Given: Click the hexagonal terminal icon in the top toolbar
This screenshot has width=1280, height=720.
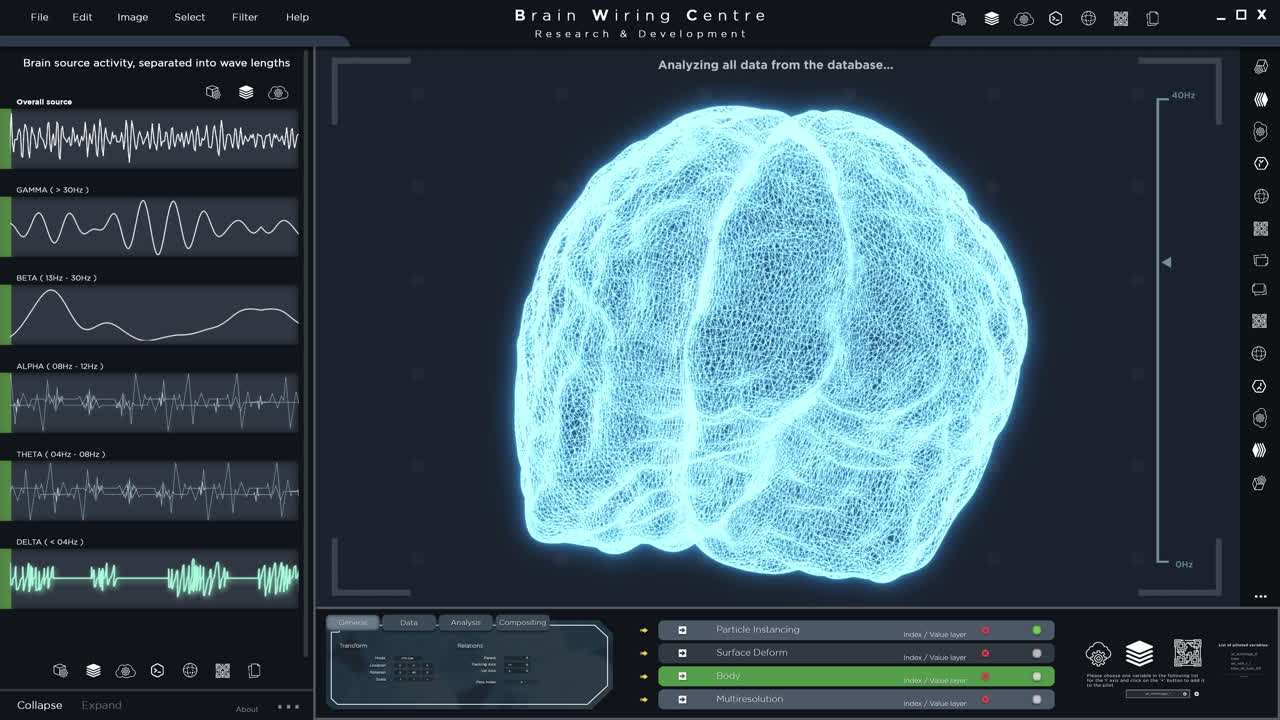Looking at the screenshot, I should pos(1056,17).
